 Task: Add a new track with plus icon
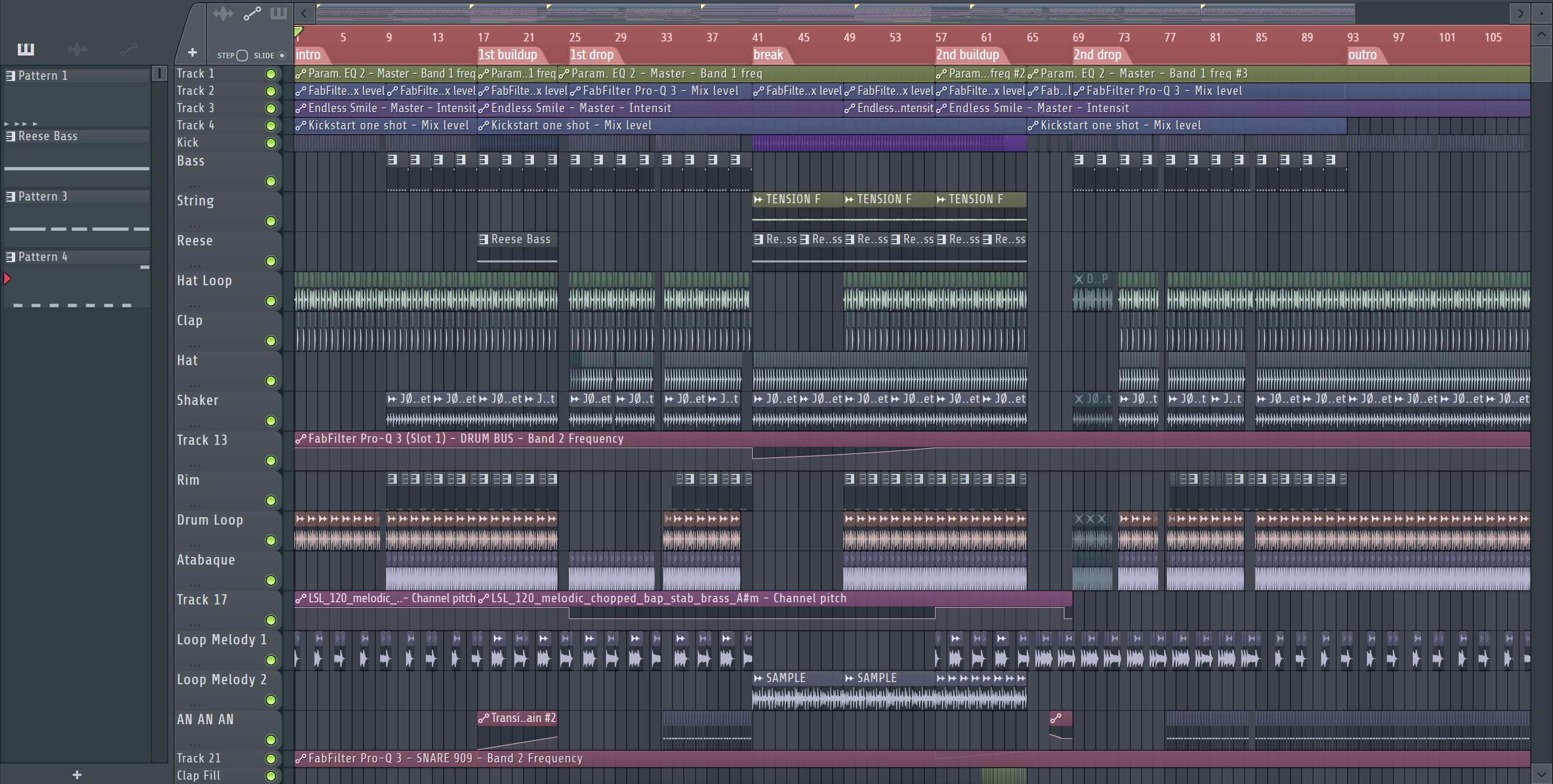point(193,53)
